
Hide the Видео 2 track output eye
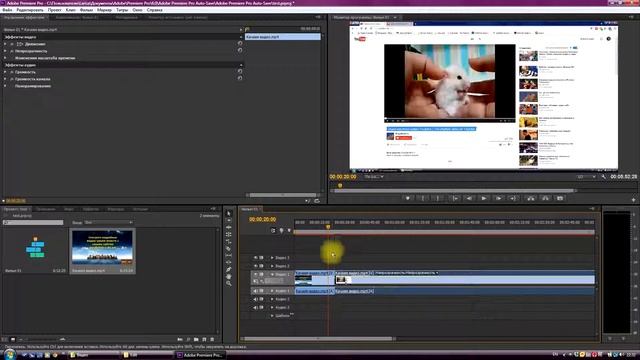[x=256, y=266]
